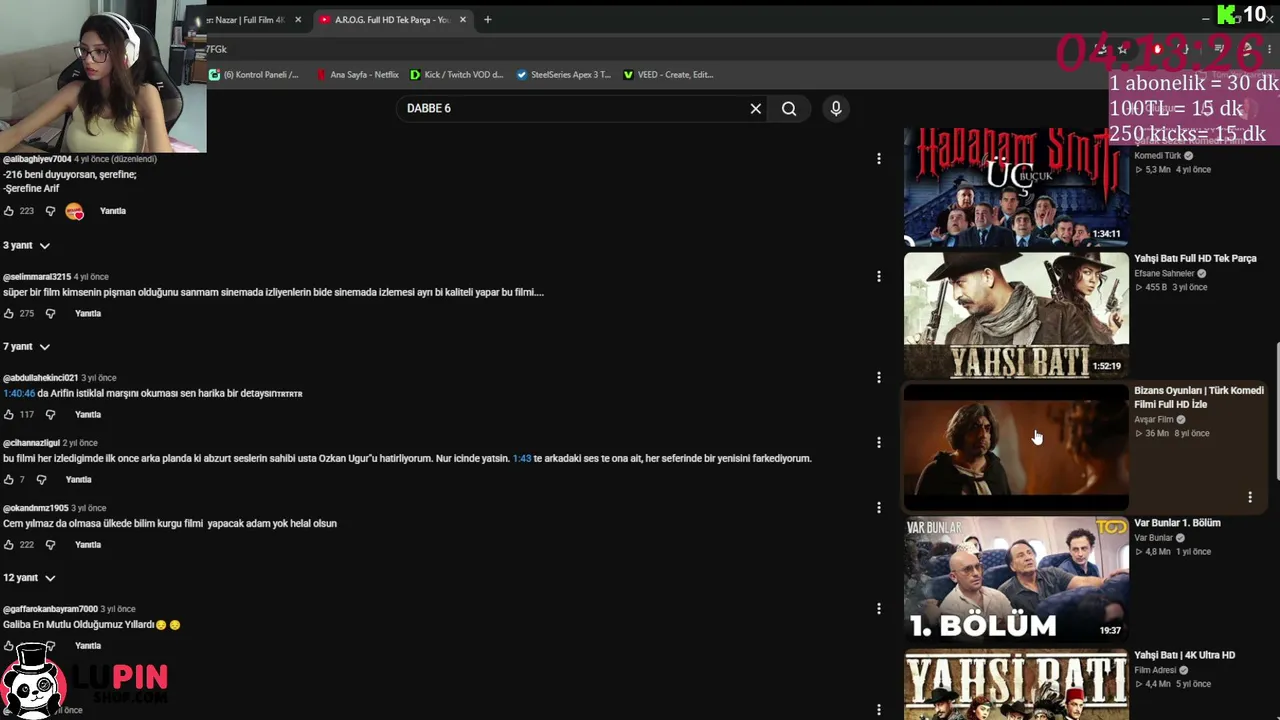
Task: Clear the YouTube search query
Action: 756,109
